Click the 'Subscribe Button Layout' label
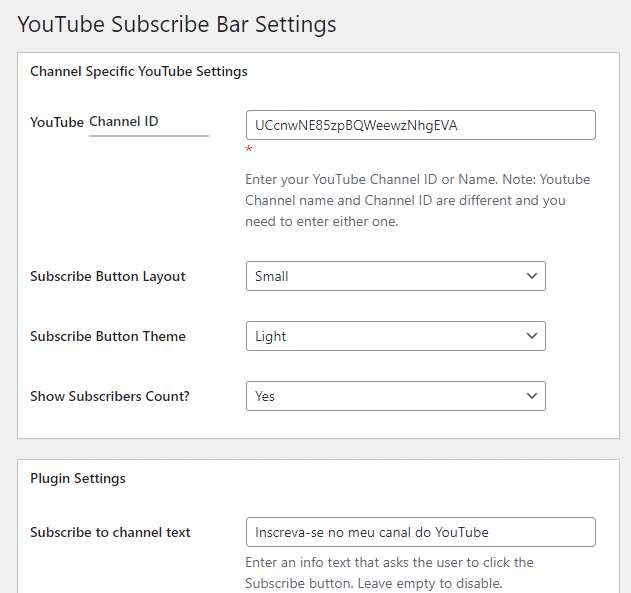This screenshot has width=631, height=593. pyautogui.click(x=108, y=276)
